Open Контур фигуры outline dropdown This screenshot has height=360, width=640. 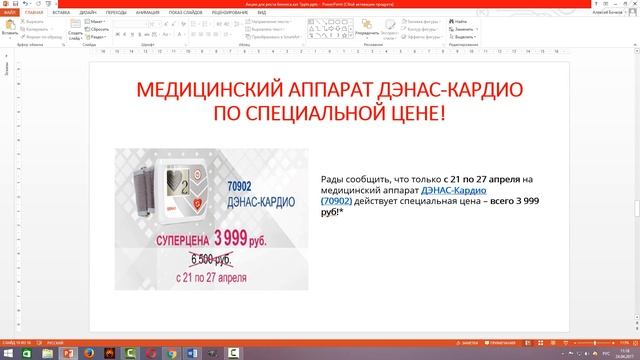(x=419, y=29)
